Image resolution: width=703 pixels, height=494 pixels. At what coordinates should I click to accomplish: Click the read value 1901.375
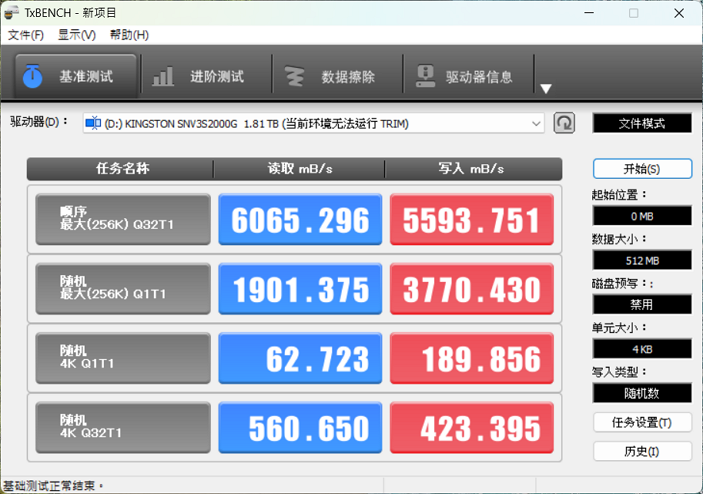tap(300, 289)
